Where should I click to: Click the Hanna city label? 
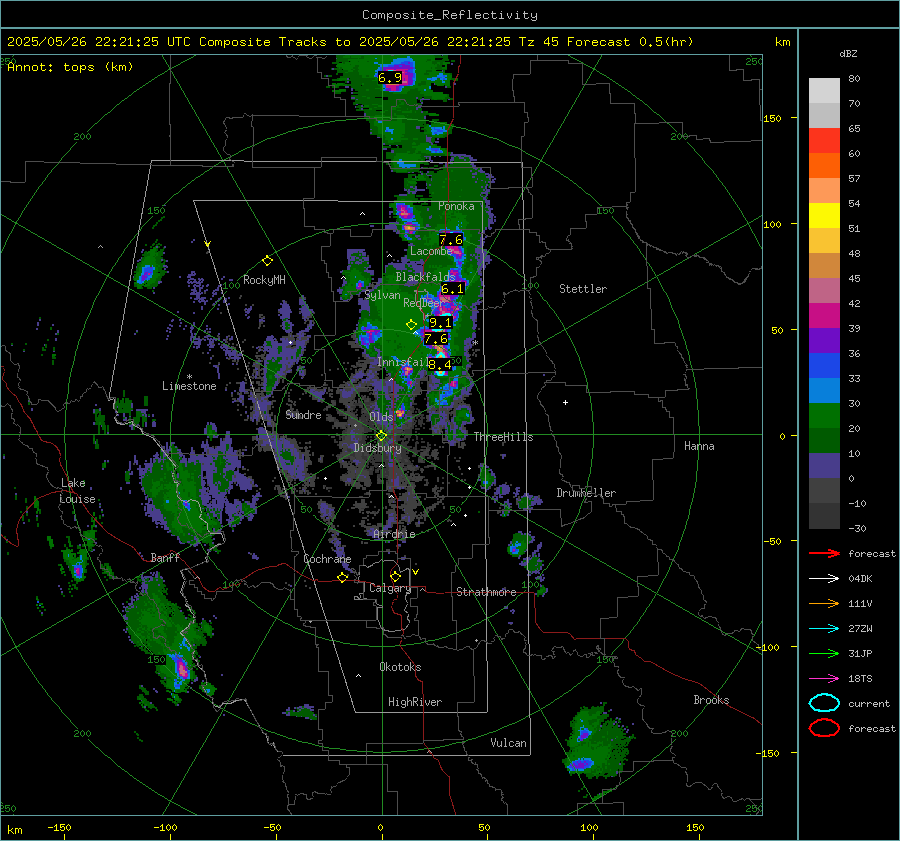699,446
